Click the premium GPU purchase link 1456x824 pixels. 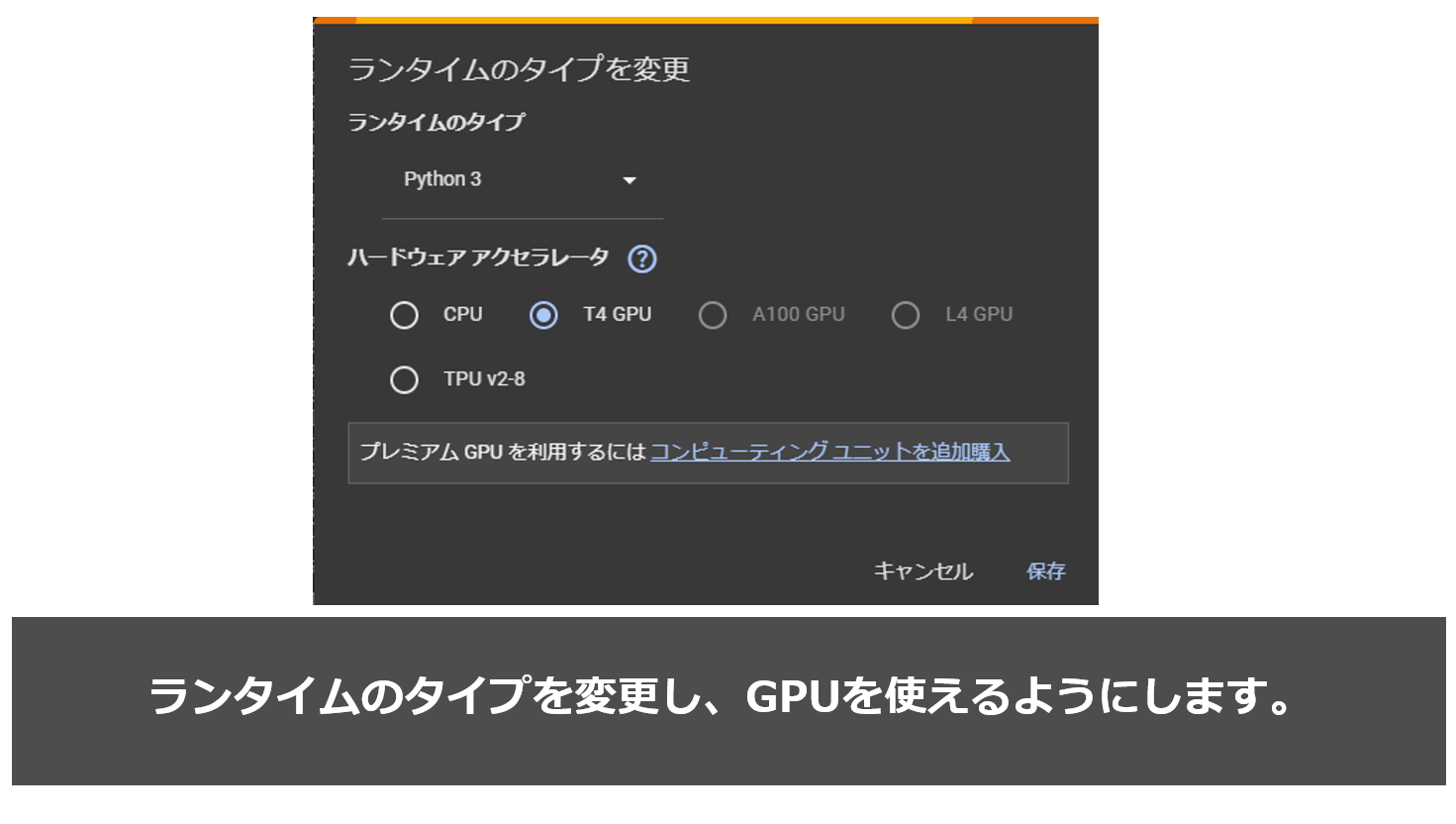point(829,452)
